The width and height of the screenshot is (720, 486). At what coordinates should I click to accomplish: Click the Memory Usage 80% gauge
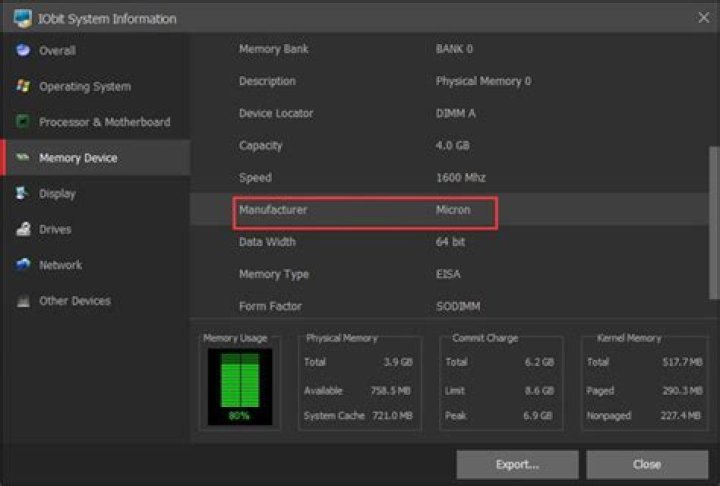pos(240,386)
